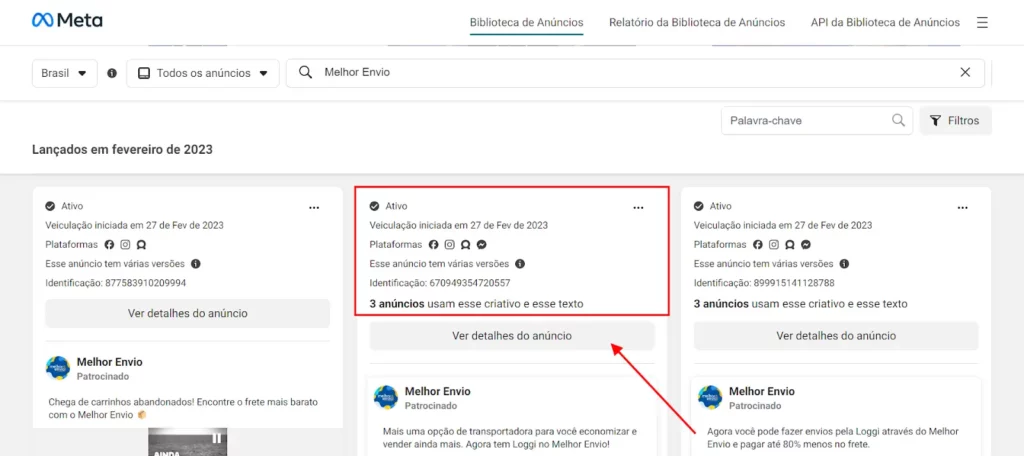
Task: Click the Palavra-chave magnifier icon
Action: coord(899,120)
